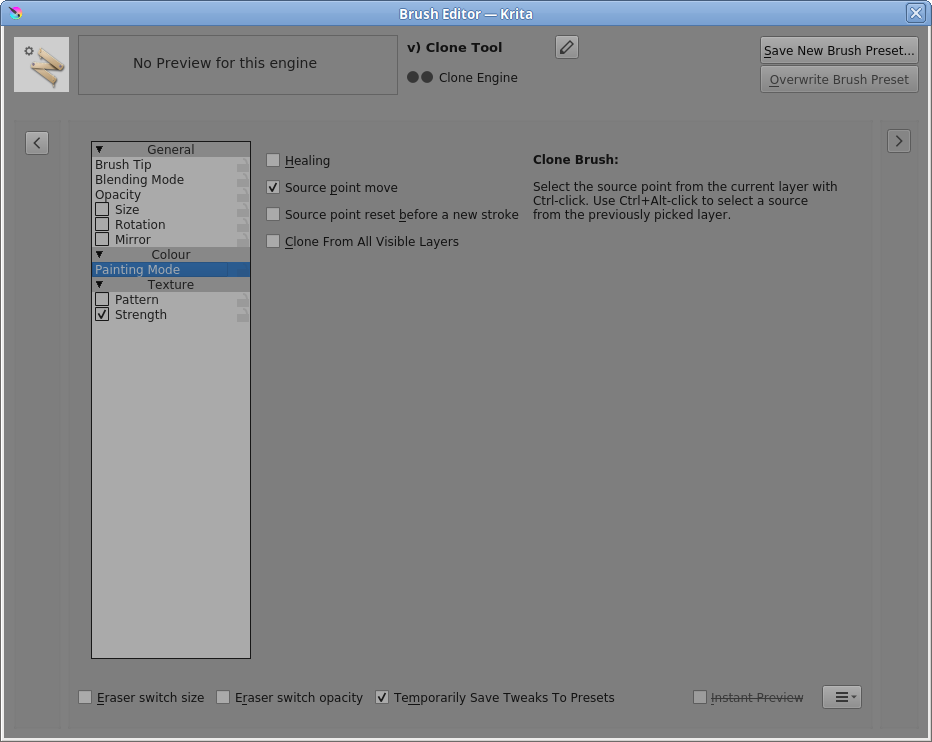Viewport: 932px width, 742px height.
Task: Click the clone brush preset thumbnail
Action: point(41,63)
